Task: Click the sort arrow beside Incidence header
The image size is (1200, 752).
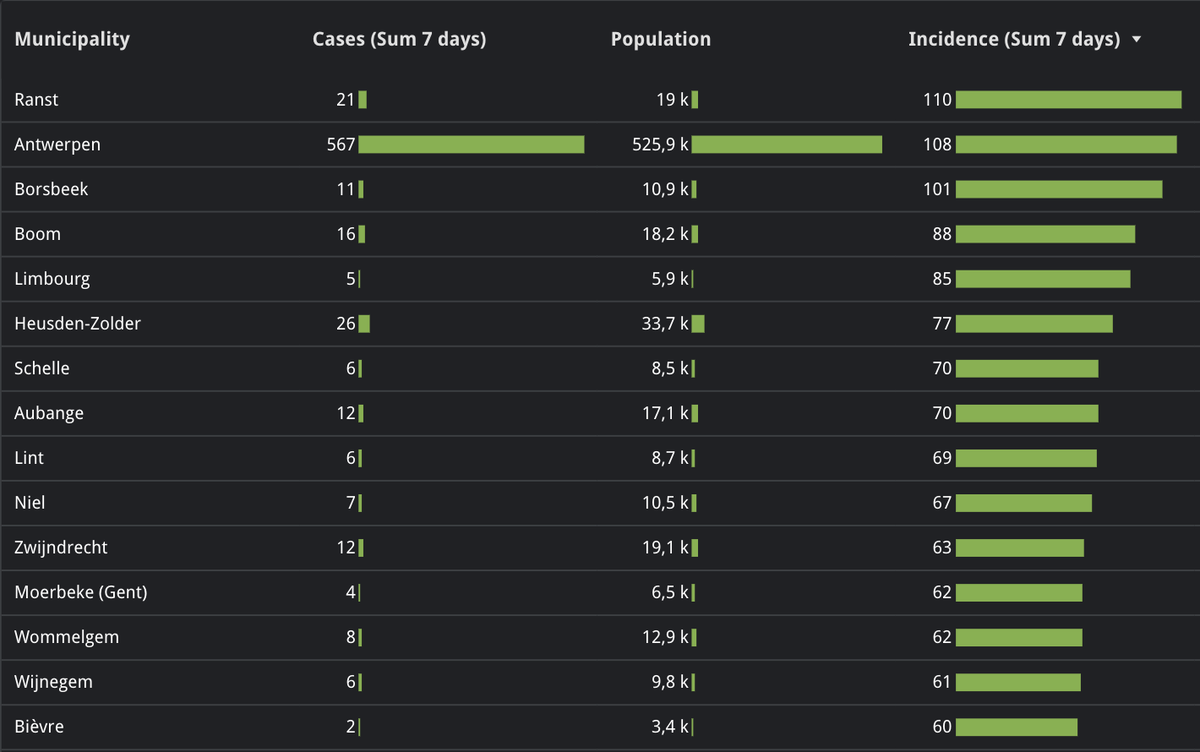Action: (x=1136, y=40)
